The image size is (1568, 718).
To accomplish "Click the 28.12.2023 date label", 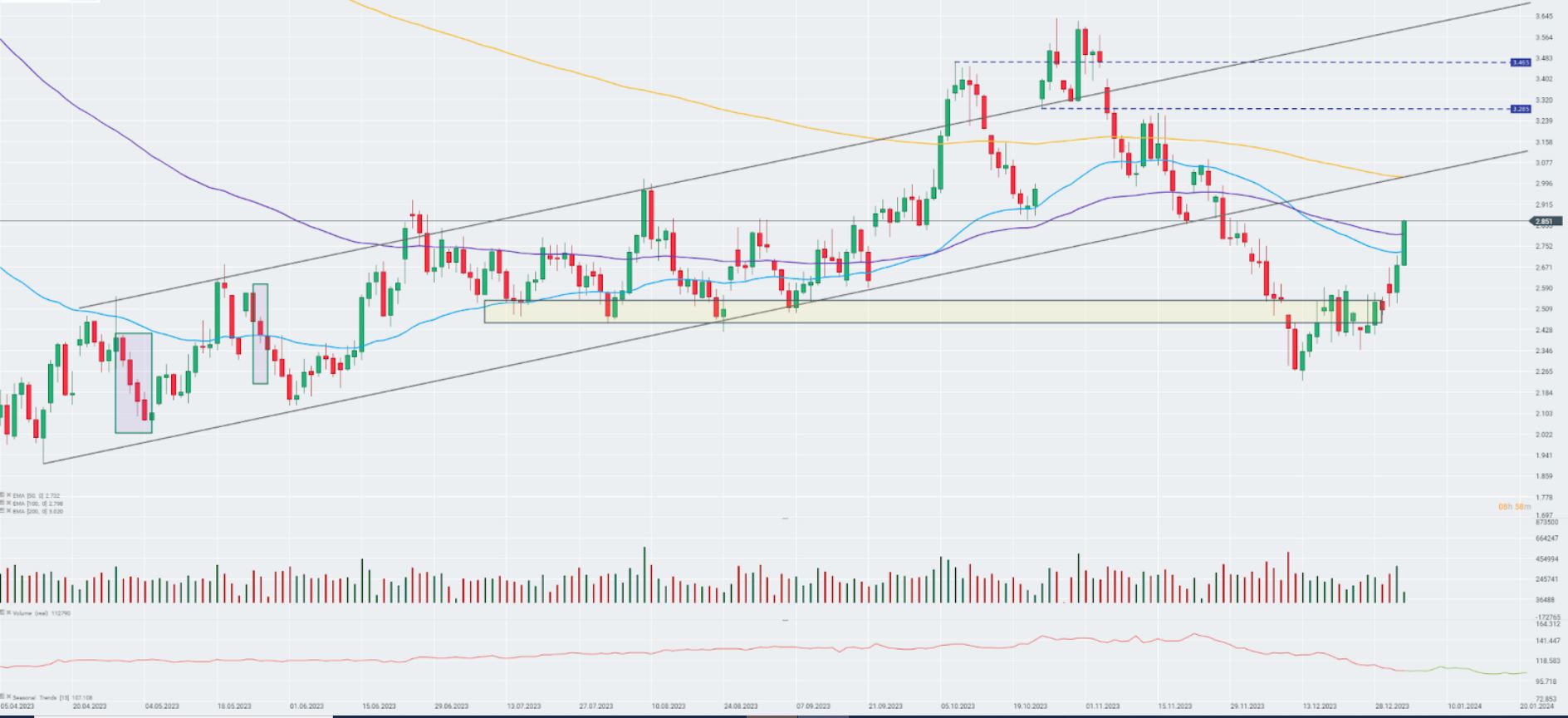I will pos(1392,706).
